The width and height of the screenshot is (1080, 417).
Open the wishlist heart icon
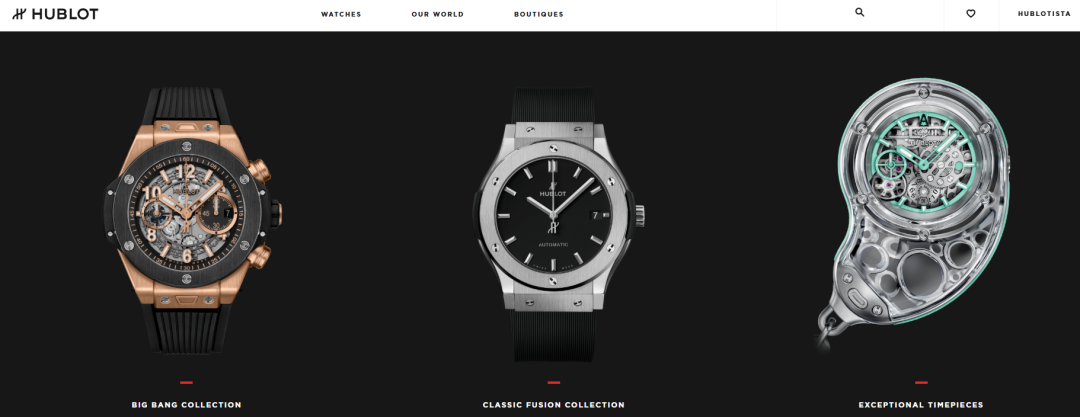tap(970, 13)
